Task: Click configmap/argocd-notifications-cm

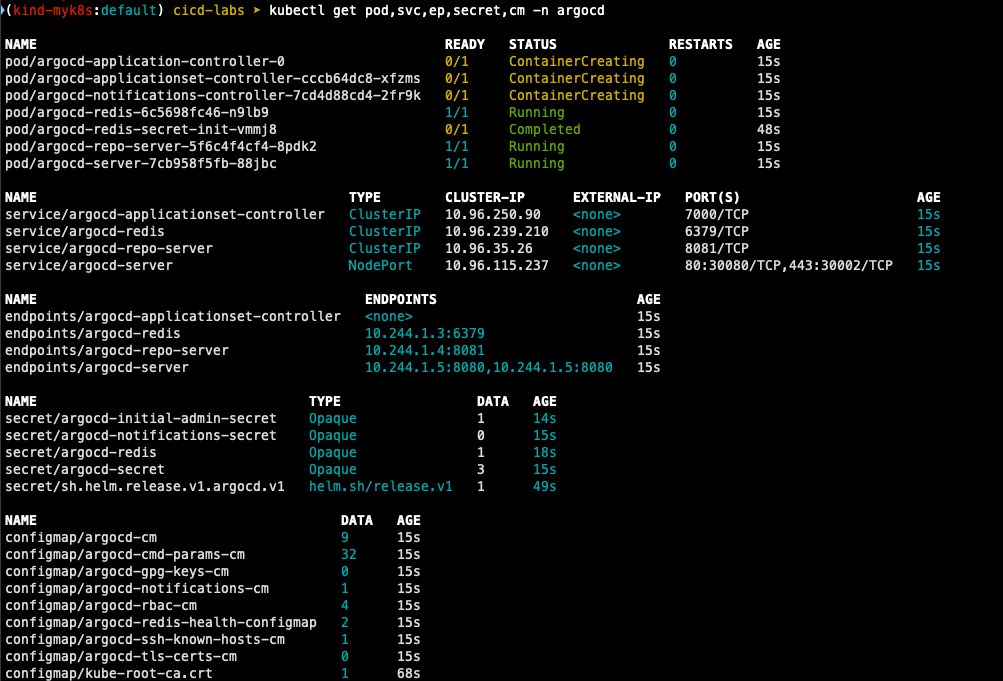Action: click(137, 588)
